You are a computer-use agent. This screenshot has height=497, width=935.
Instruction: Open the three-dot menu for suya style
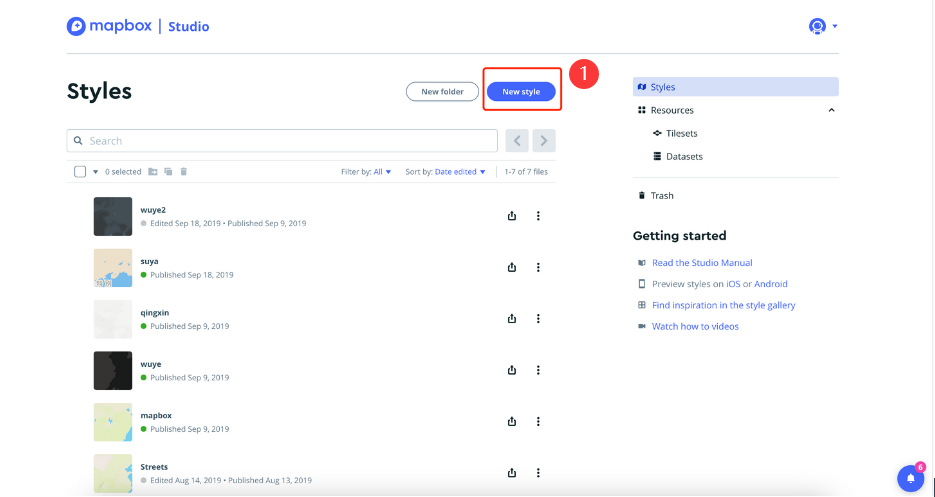[x=538, y=267]
